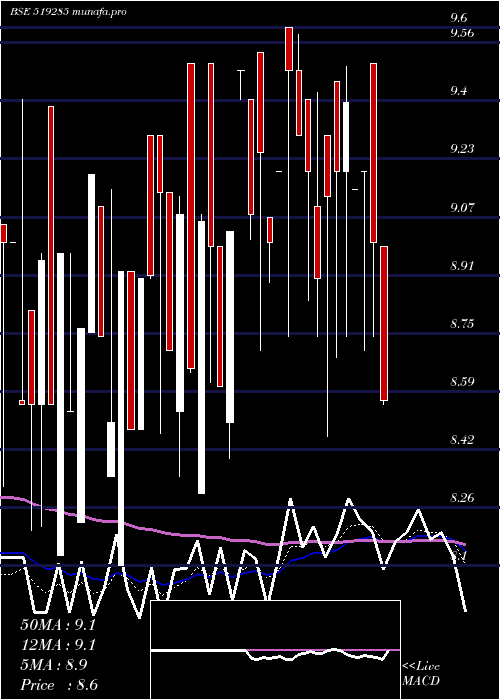
Task: Click the 8.59 price axis label
Action: [x=462, y=382]
